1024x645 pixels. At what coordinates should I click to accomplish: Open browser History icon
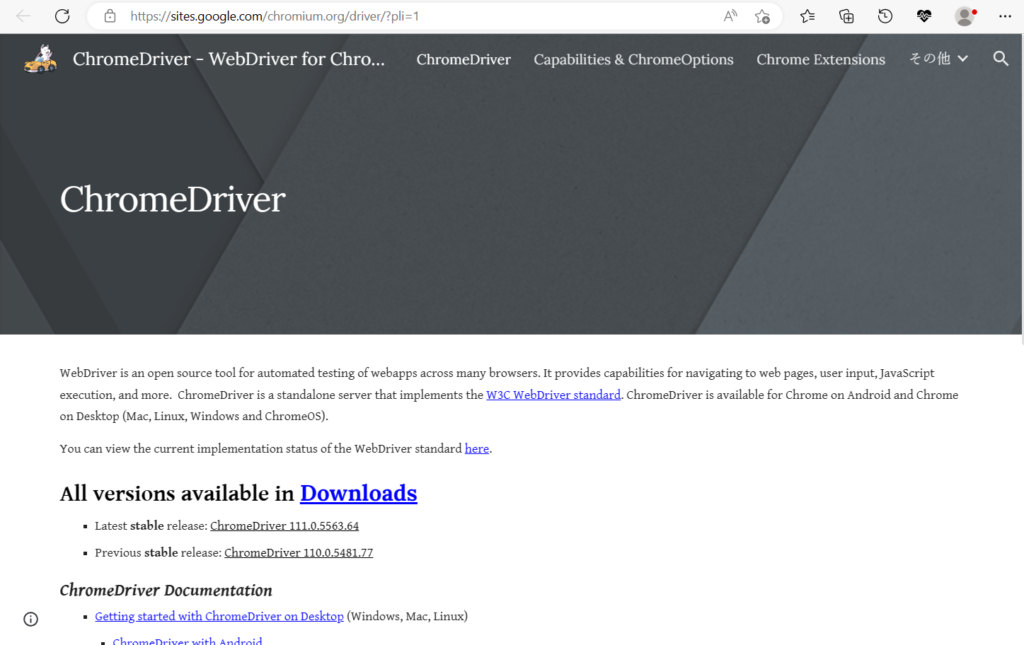pos(885,16)
